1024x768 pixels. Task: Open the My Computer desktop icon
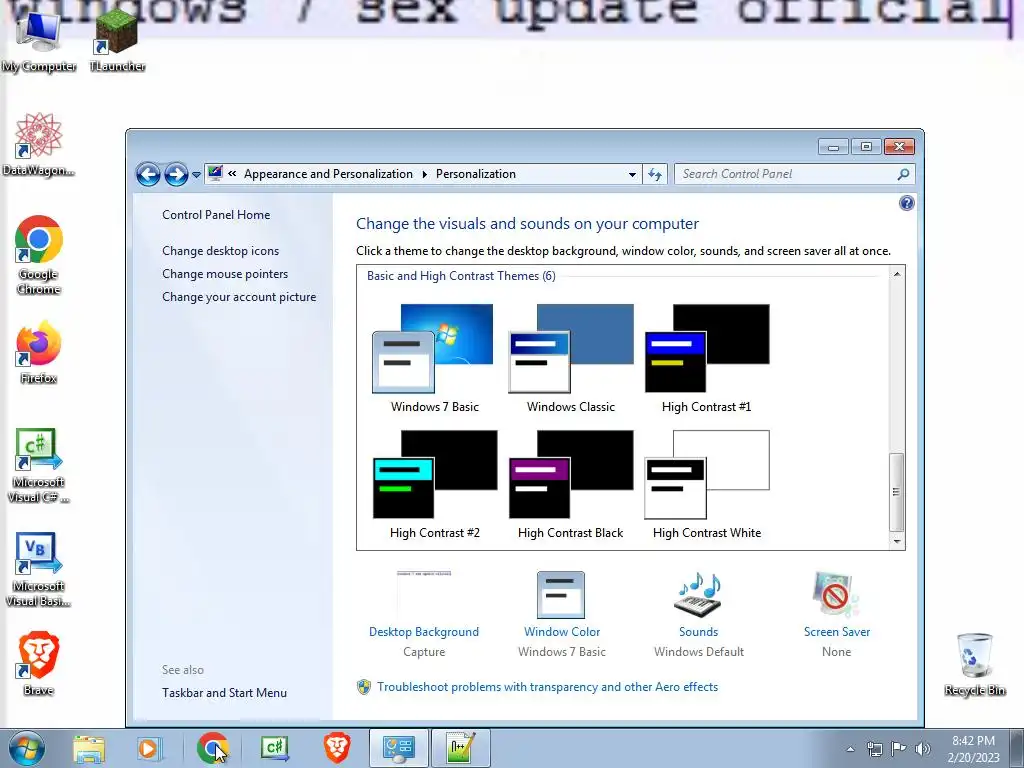39,41
